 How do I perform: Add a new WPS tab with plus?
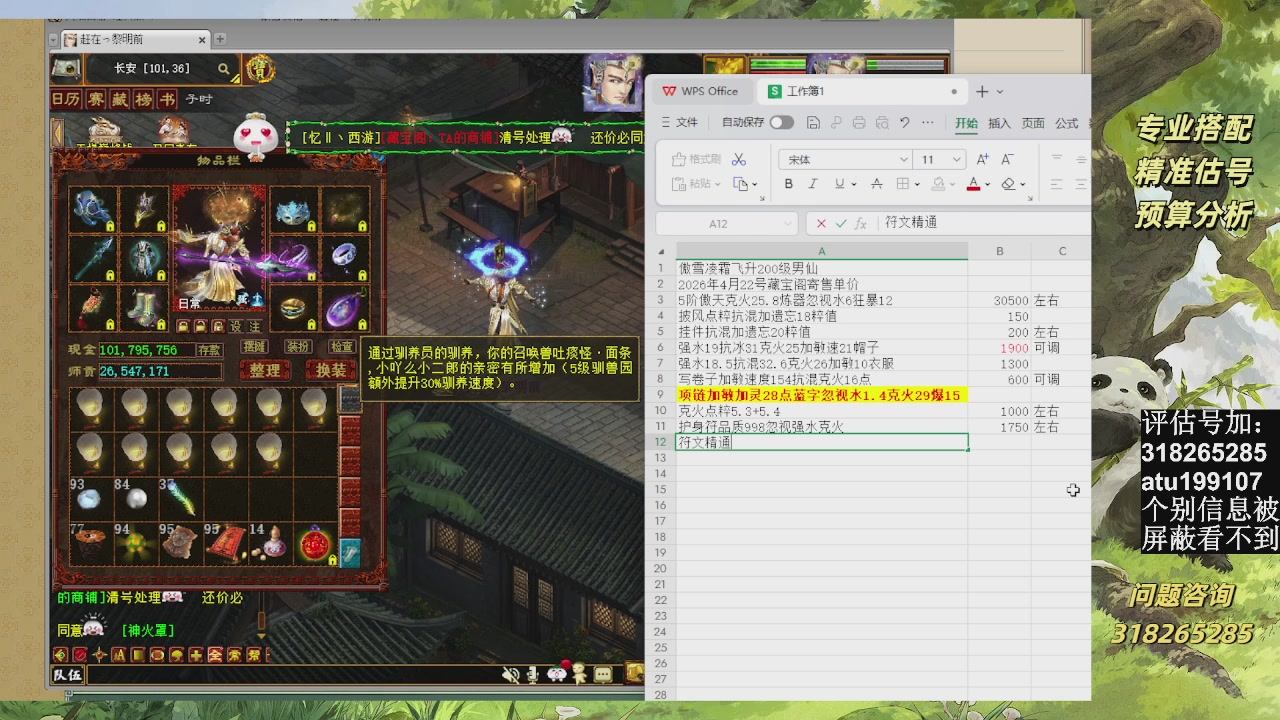[982, 91]
